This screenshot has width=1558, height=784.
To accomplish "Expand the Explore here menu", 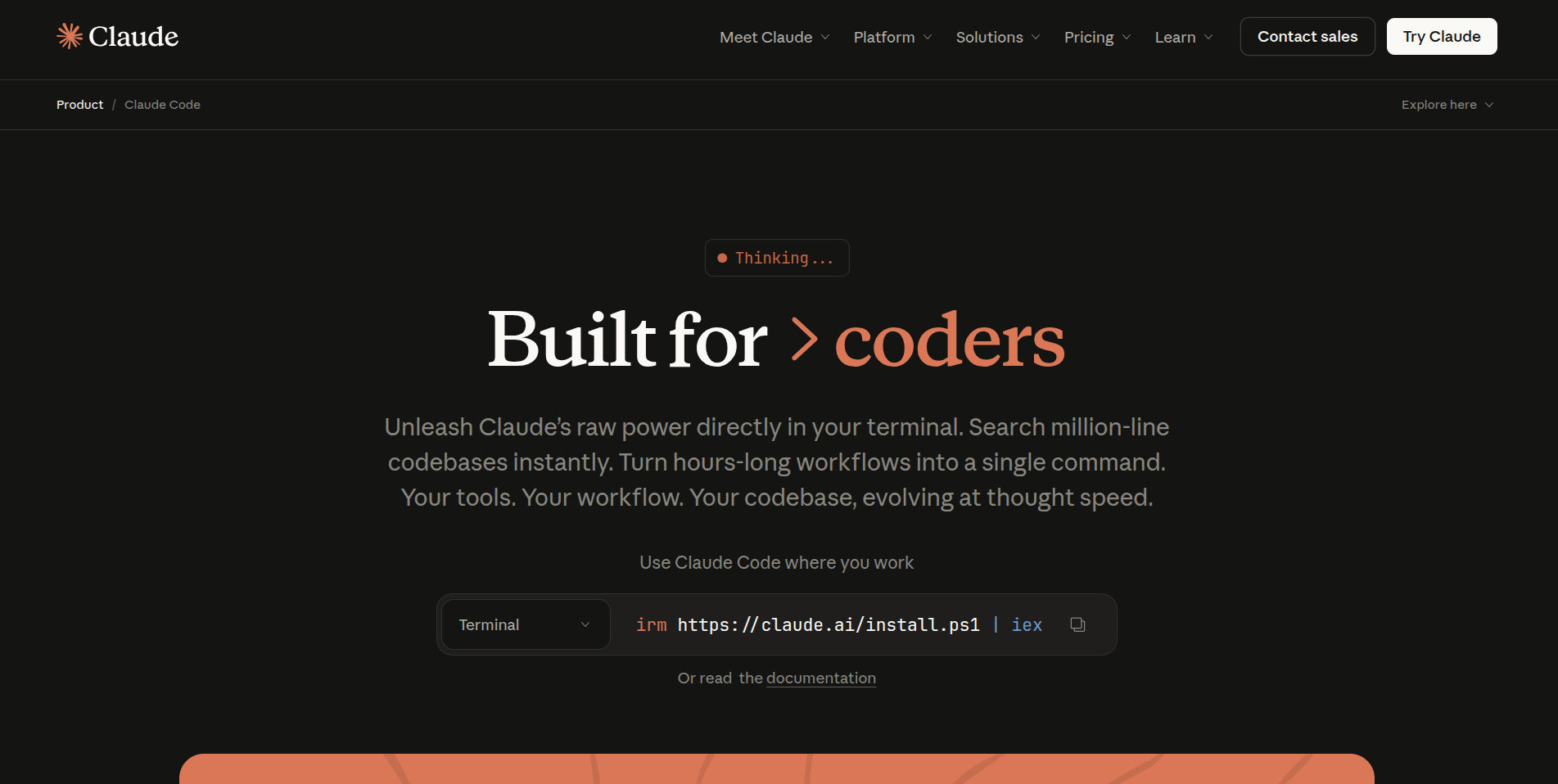I will [x=1447, y=105].
